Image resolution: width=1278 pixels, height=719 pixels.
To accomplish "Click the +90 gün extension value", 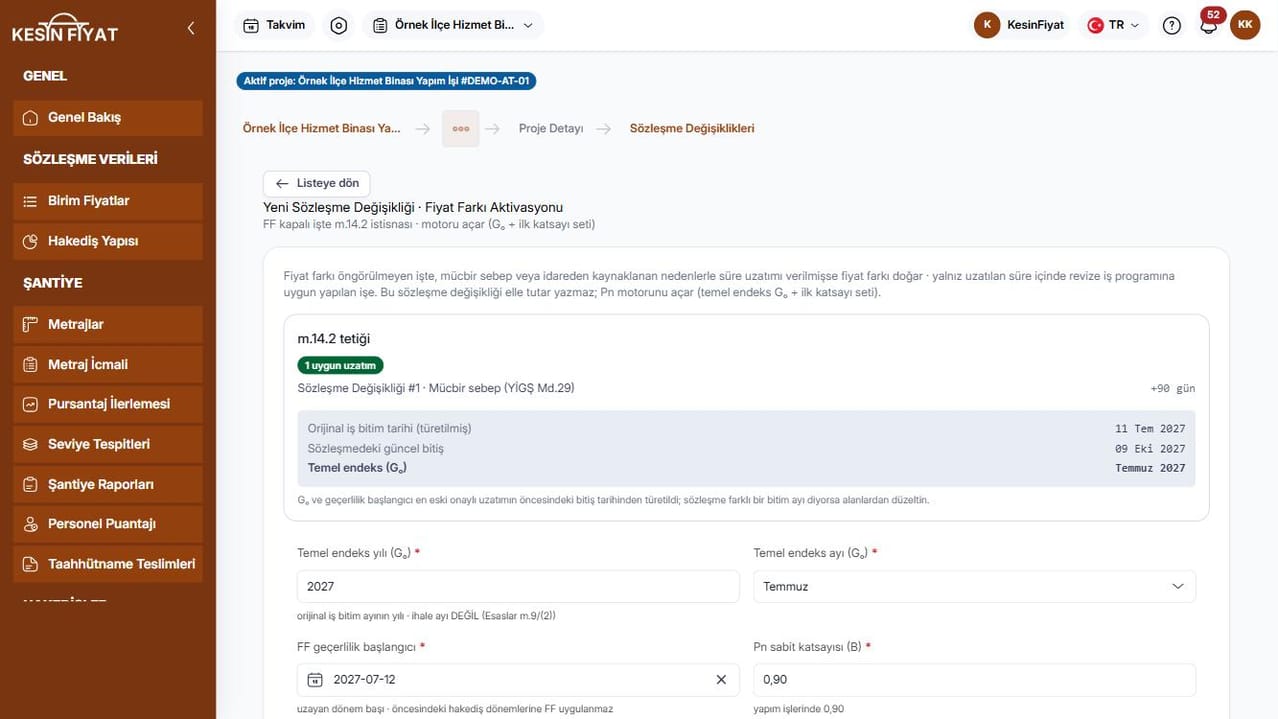I will click(x=1172, y=389).
